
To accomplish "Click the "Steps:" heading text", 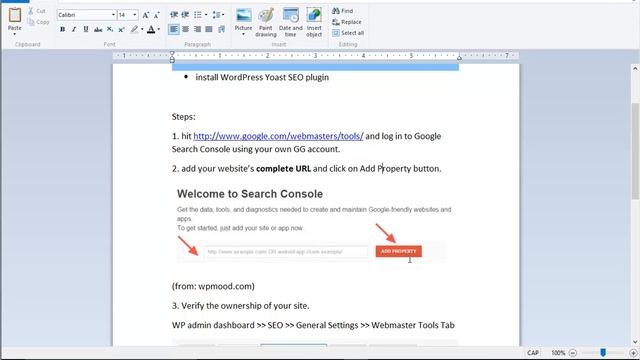I will click(x=183, y=117).
